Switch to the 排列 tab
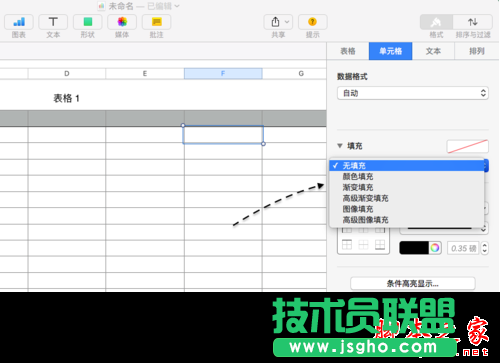500x363 pixels. pos(477,51)
